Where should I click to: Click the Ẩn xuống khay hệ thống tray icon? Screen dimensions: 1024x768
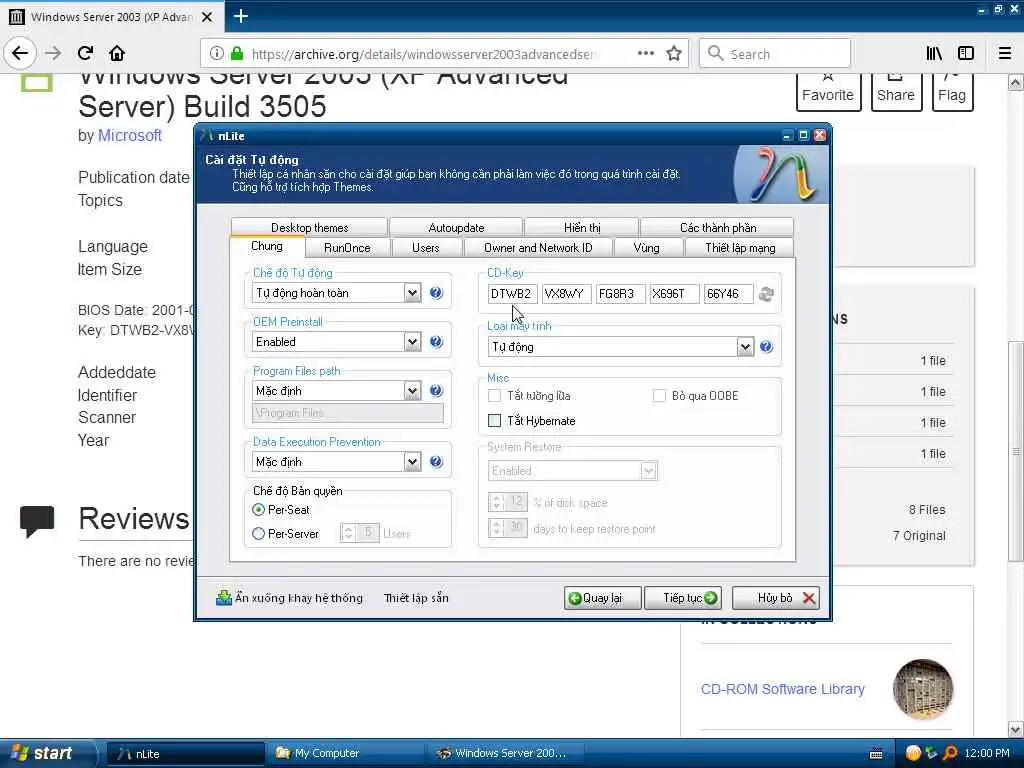[224, 598]
